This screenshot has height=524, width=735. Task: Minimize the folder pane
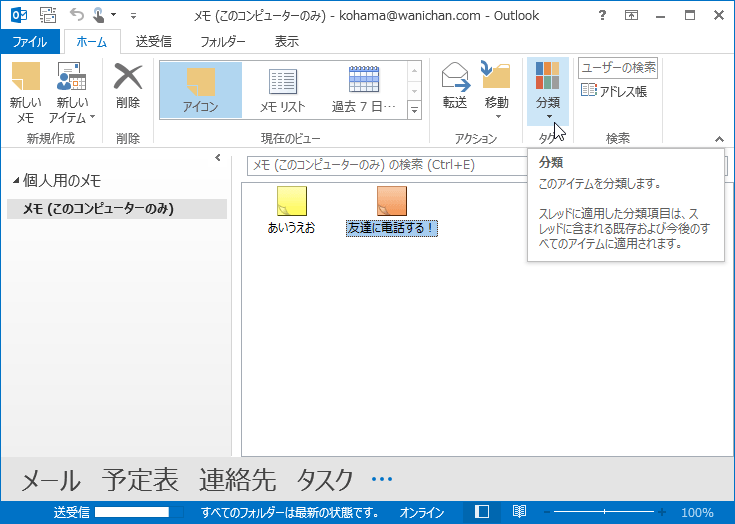coord(218,157)
